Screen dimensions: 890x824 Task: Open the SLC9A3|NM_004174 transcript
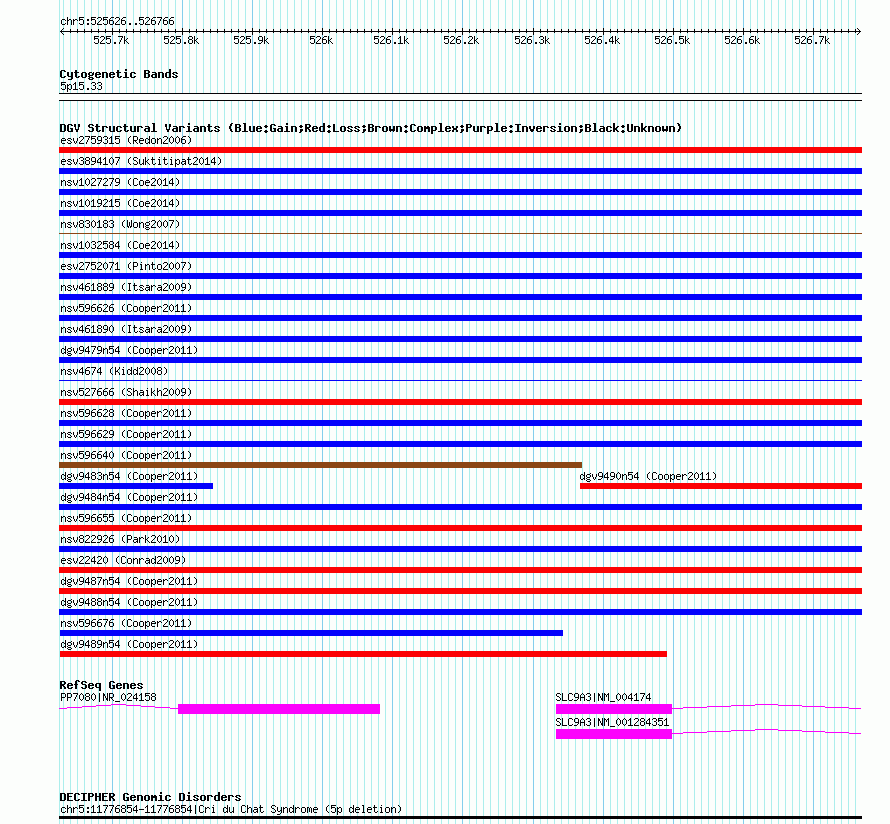pos(603,697)
